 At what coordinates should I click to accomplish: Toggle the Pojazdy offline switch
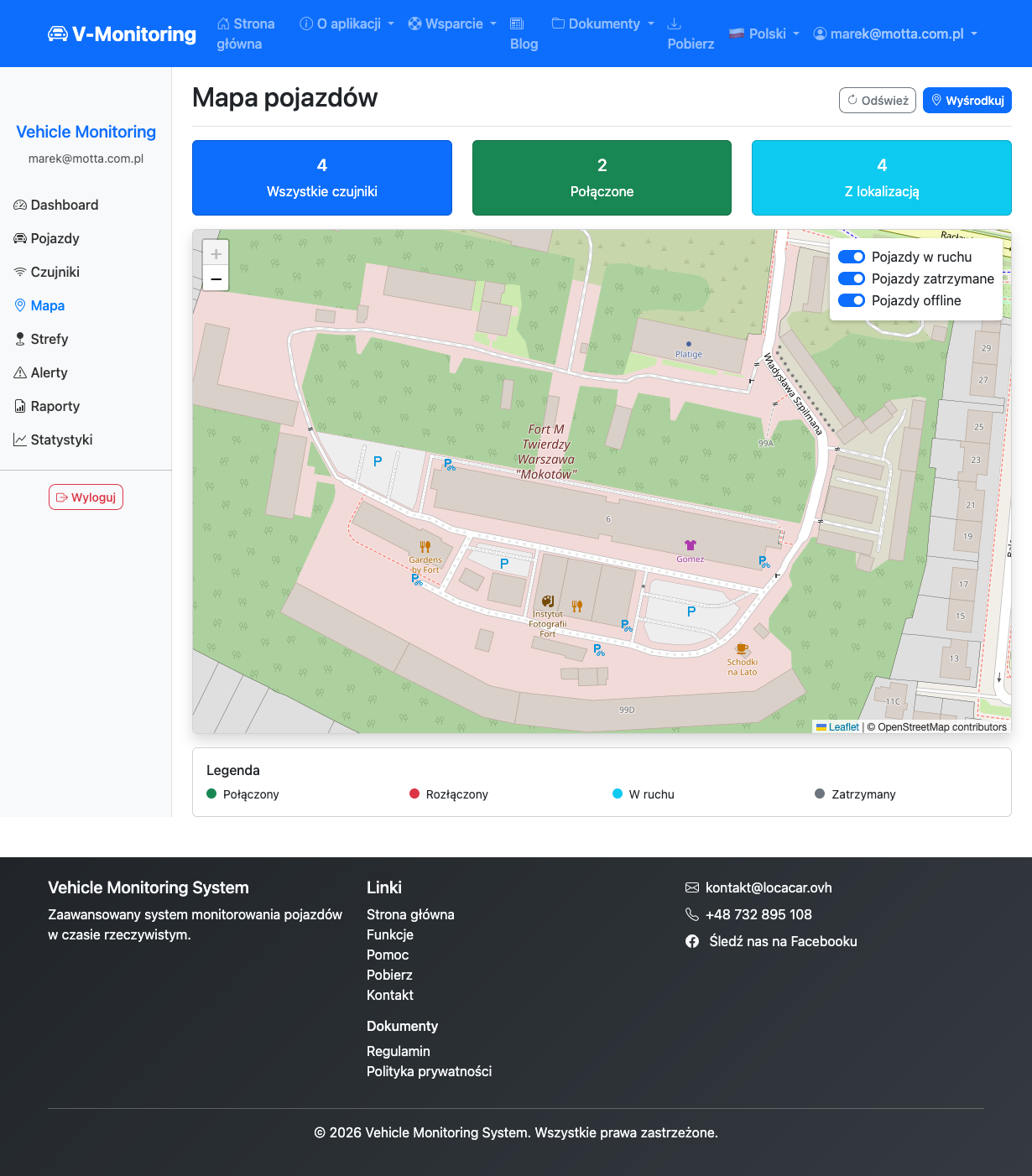pos(852,300)
